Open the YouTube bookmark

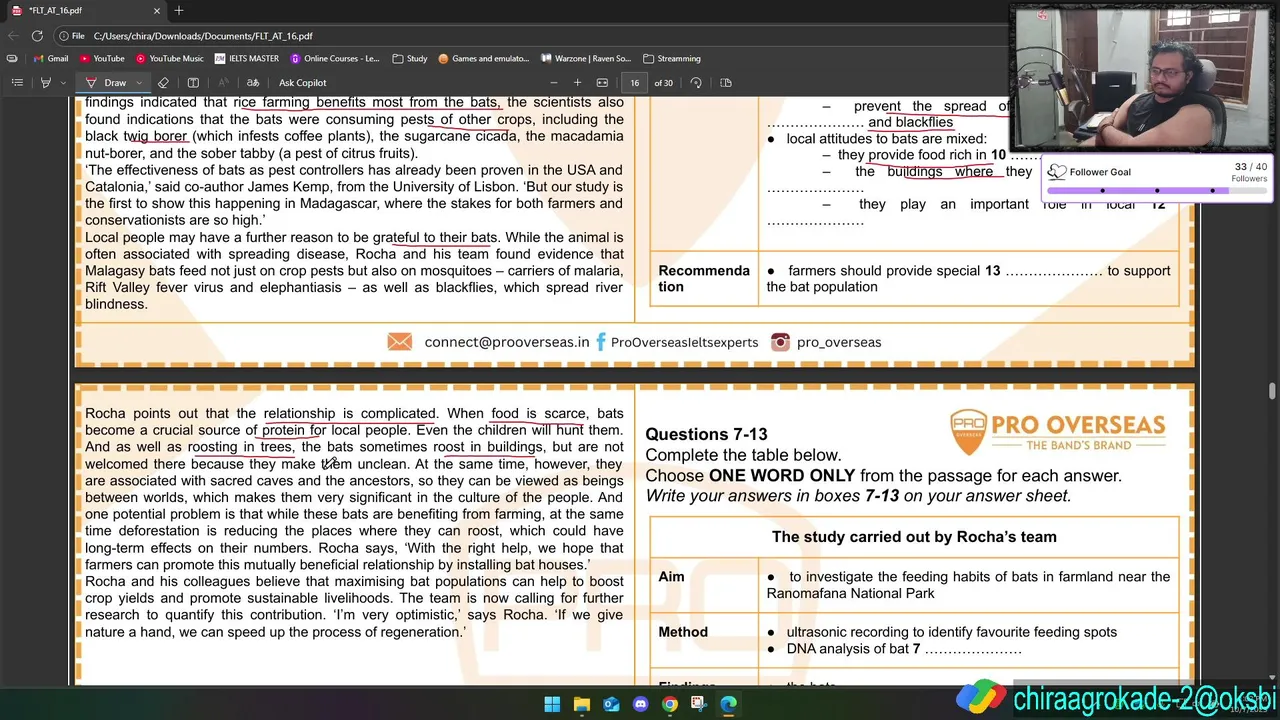coord(102,58)
